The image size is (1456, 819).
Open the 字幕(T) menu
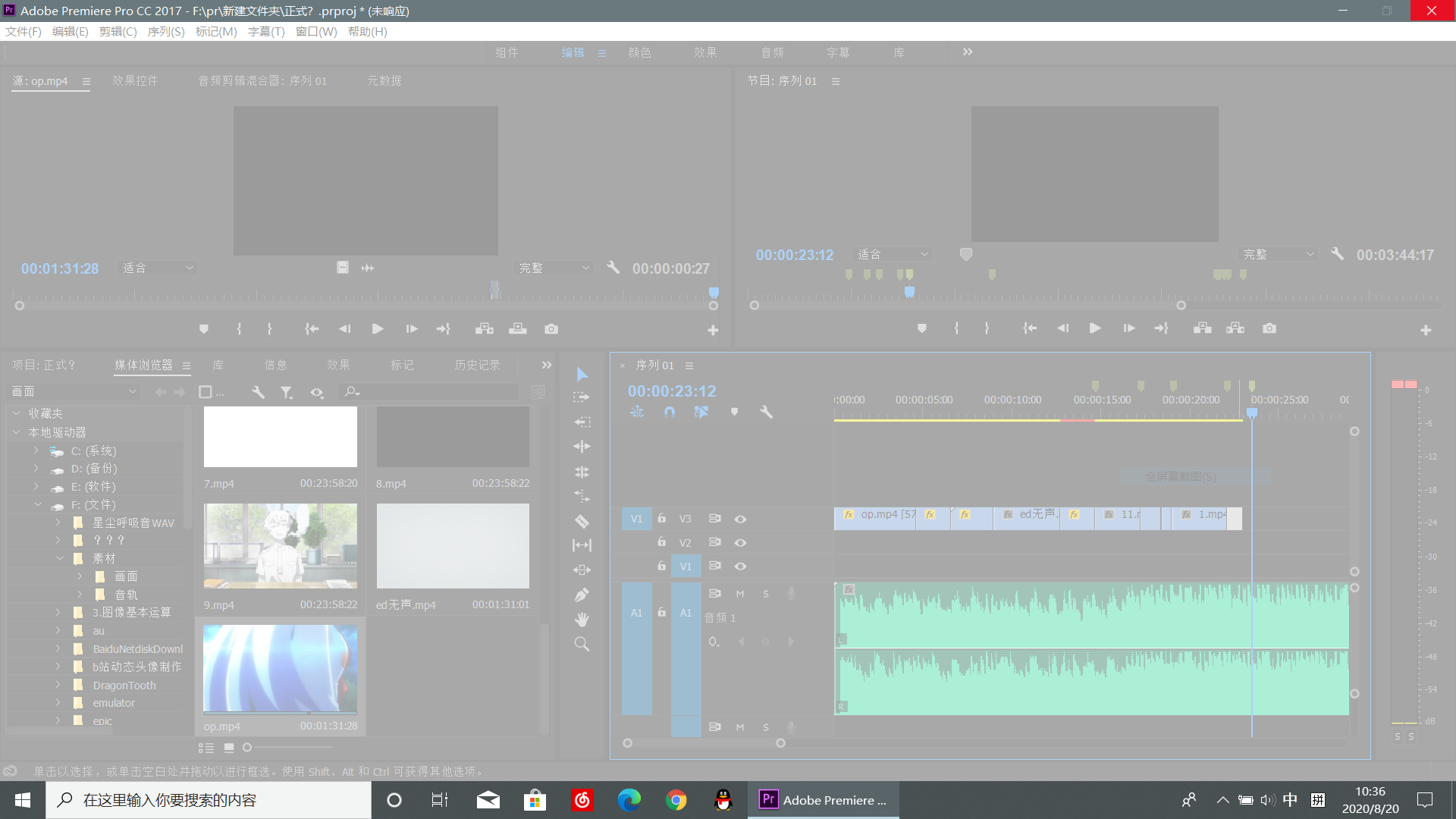tap(266, 31)
